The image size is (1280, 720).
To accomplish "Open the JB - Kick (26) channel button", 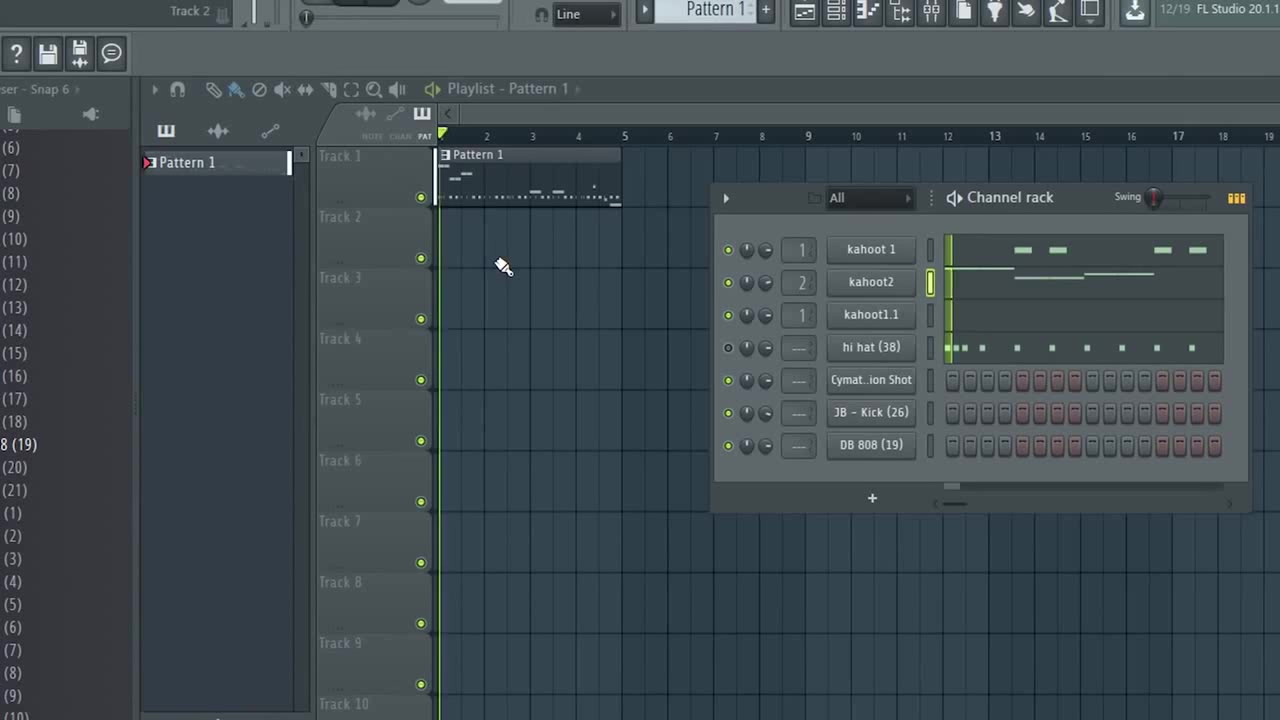I will pos(871,413).
